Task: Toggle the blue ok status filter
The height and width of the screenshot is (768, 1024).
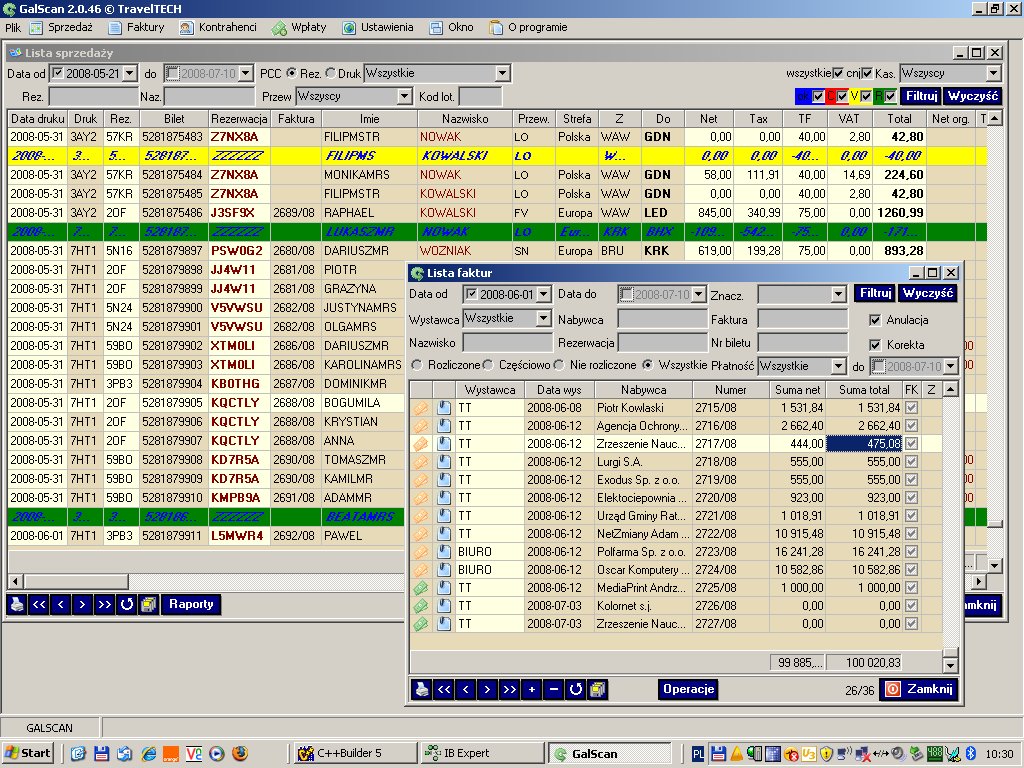Action: pos(818,97)
